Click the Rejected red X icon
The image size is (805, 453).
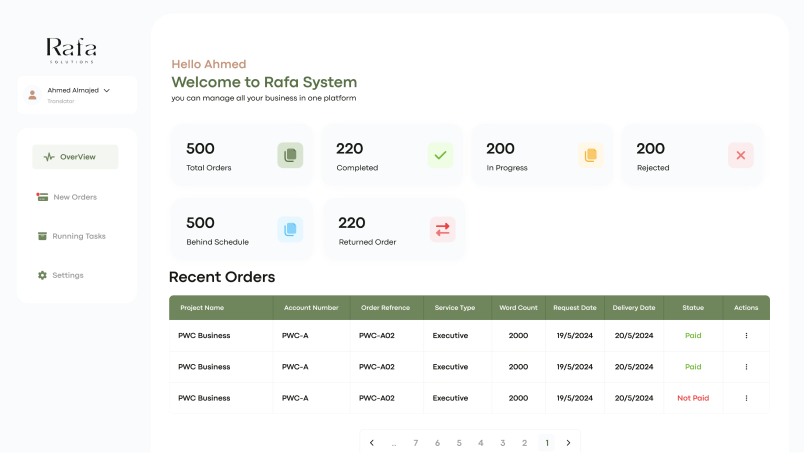740,155
